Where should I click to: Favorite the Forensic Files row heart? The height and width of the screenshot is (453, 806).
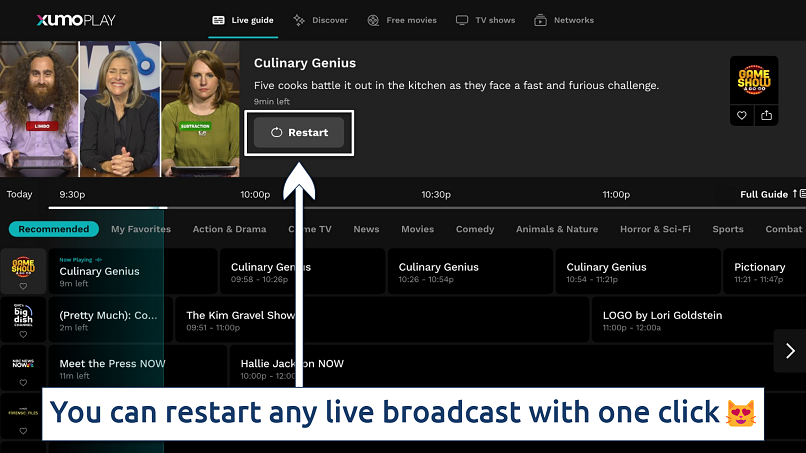click(x=23, y=431)
